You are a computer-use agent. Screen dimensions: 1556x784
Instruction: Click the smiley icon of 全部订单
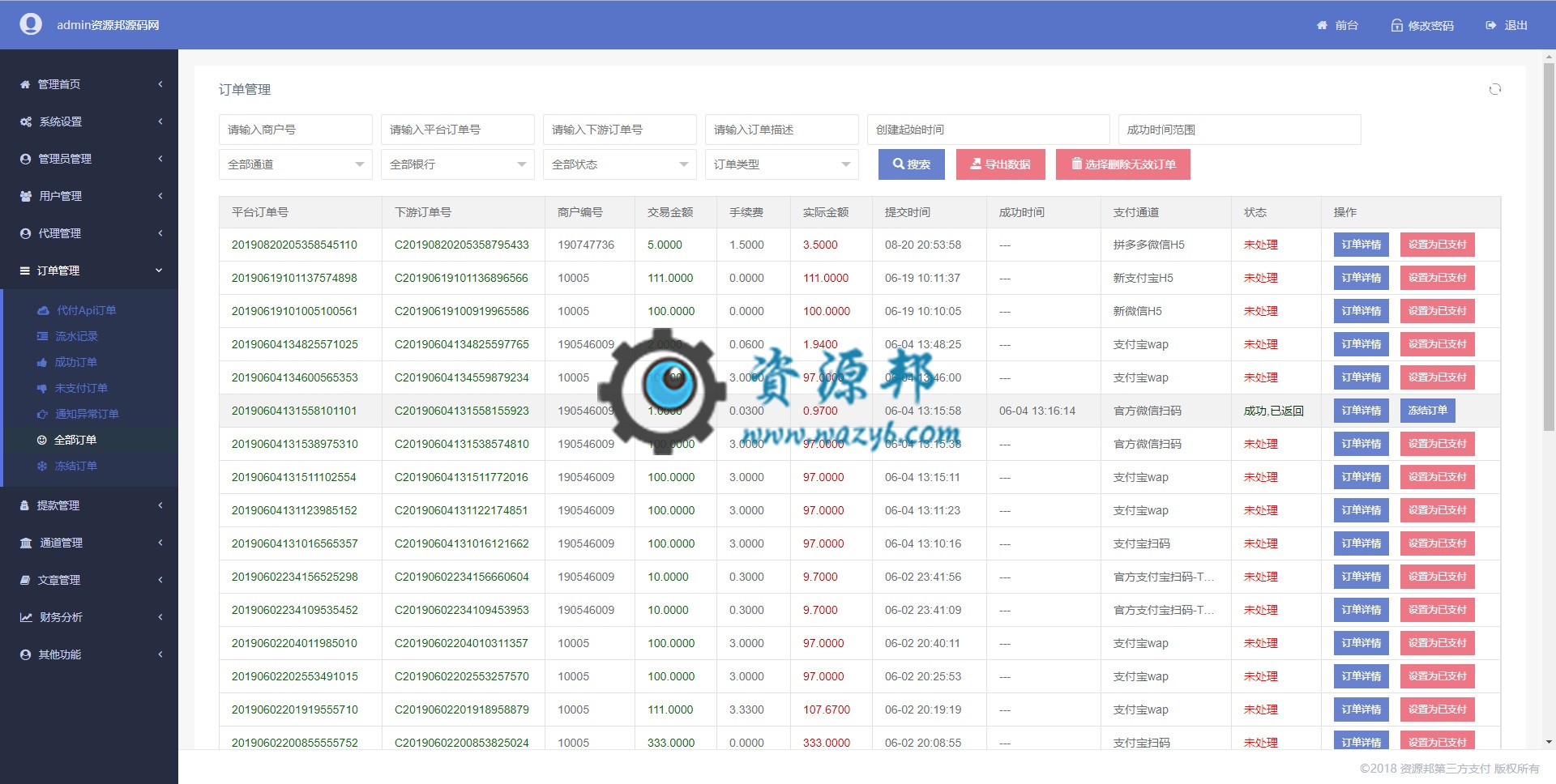tap(42, 440)
